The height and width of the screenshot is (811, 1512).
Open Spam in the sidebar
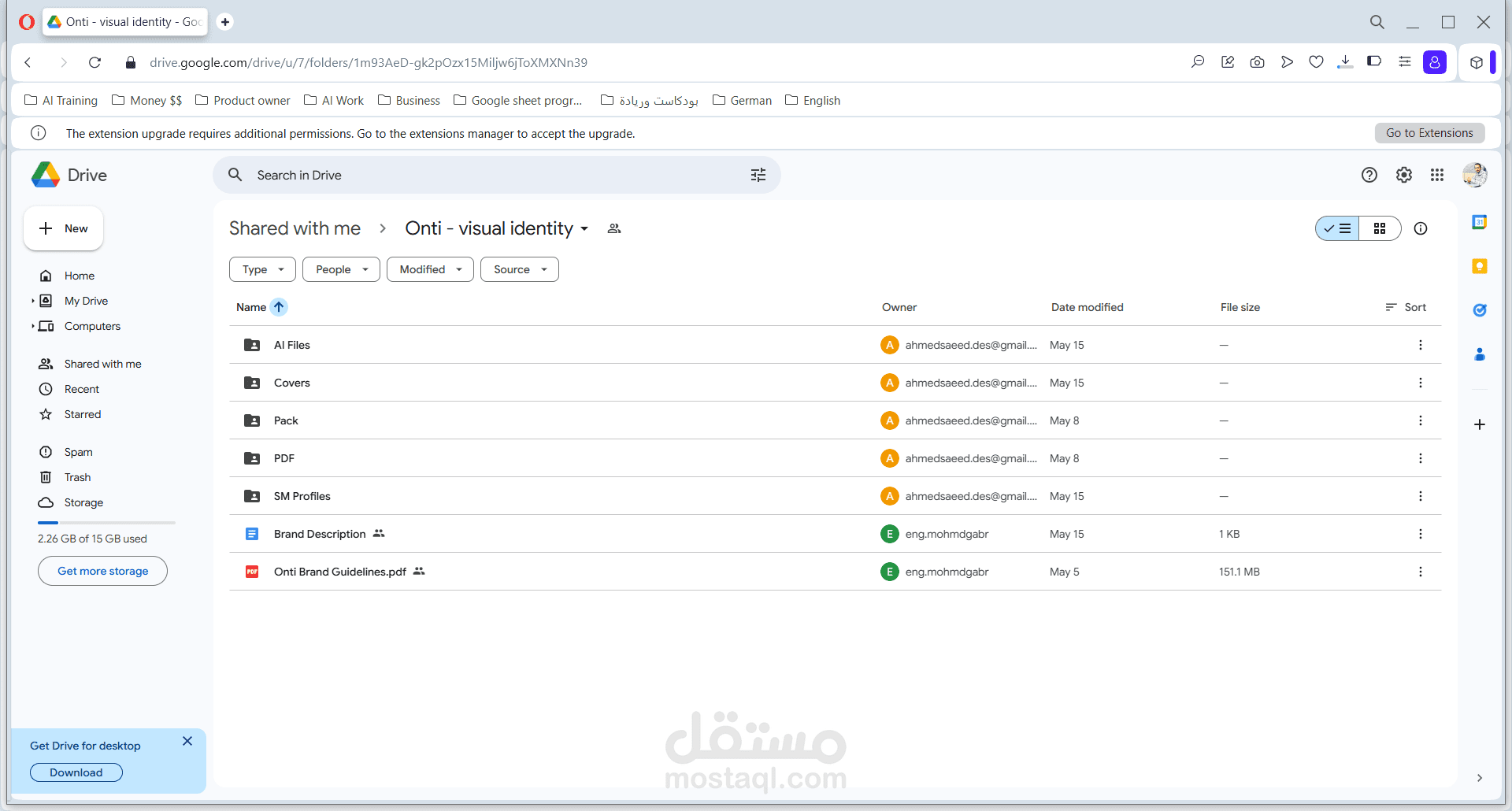coord(78,452)
